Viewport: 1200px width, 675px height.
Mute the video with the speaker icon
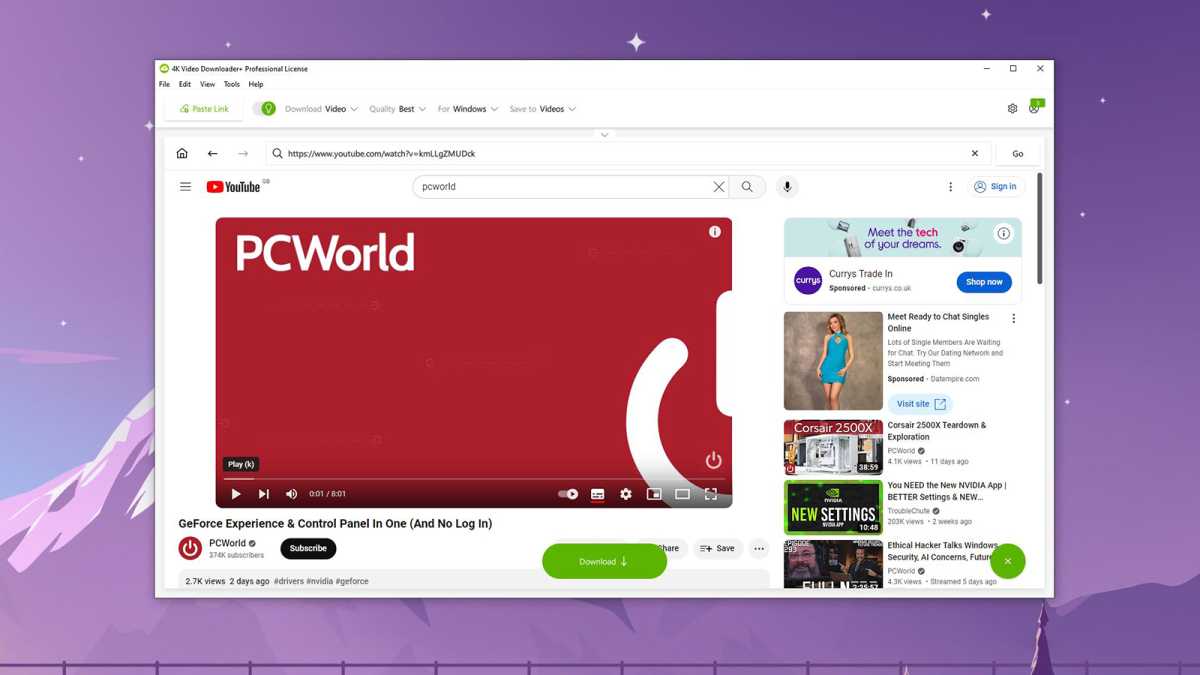(291, 494)
